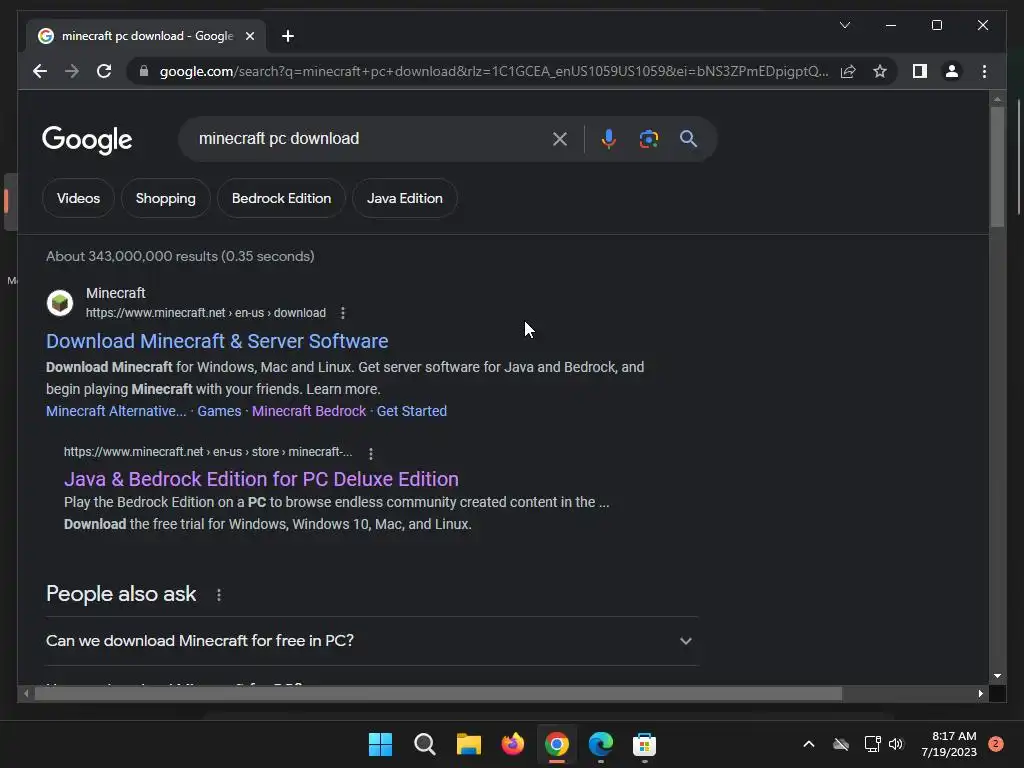Open the tab search dropdown arrow
Image resolution: width=1024 pixels, height=768 pixels.
pyautogui.click(x=845, y=25)
